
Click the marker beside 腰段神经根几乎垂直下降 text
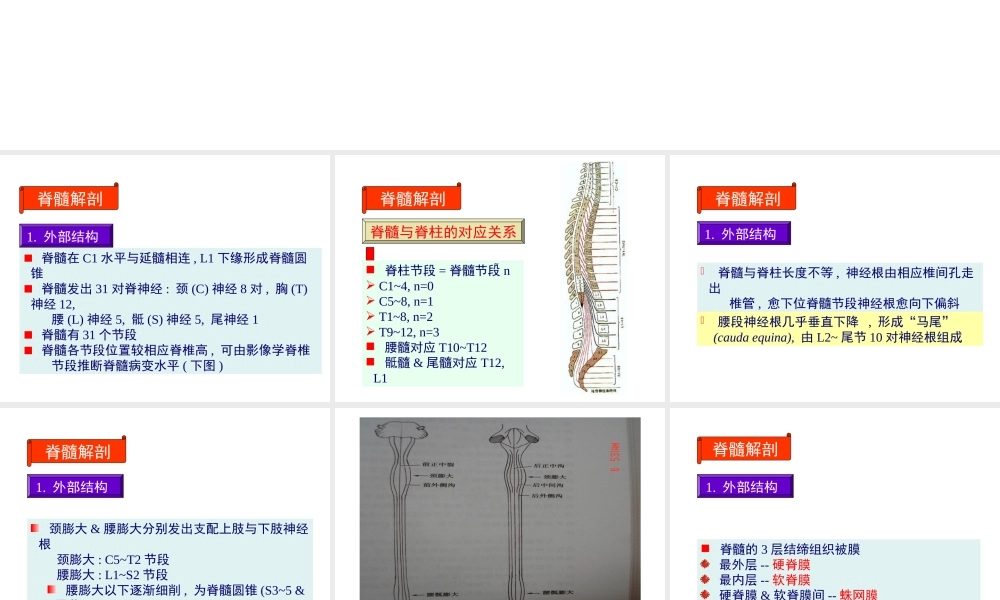click(702, 322)
